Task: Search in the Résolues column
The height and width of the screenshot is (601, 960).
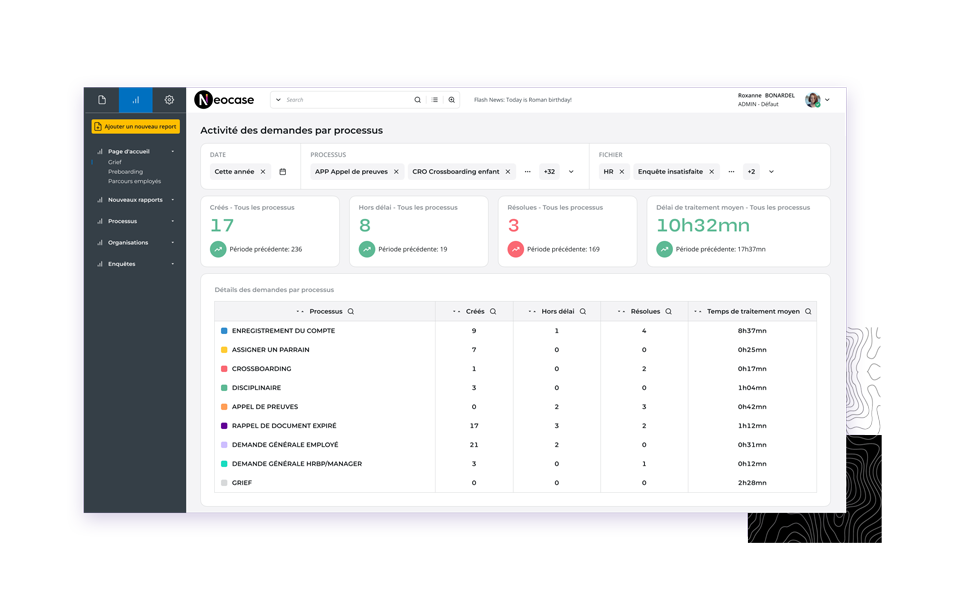Action: tap(669, 312)
